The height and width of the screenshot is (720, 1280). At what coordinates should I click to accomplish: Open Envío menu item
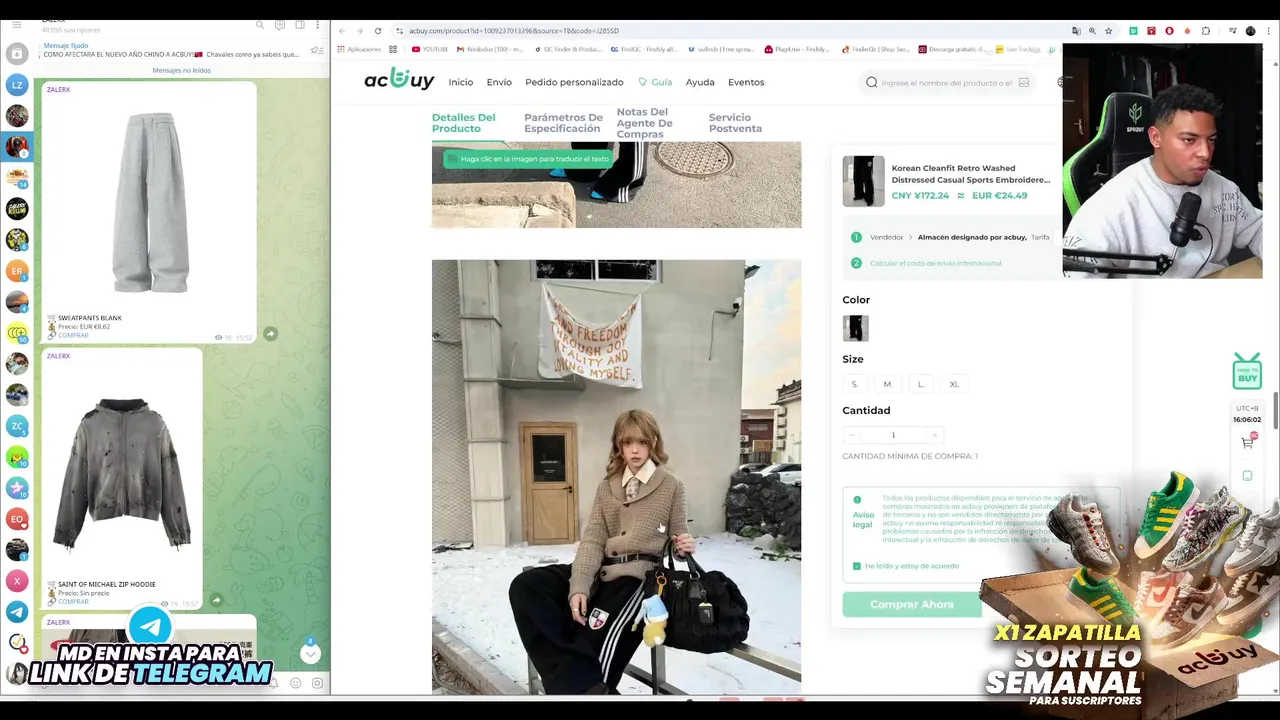point(499,82)
